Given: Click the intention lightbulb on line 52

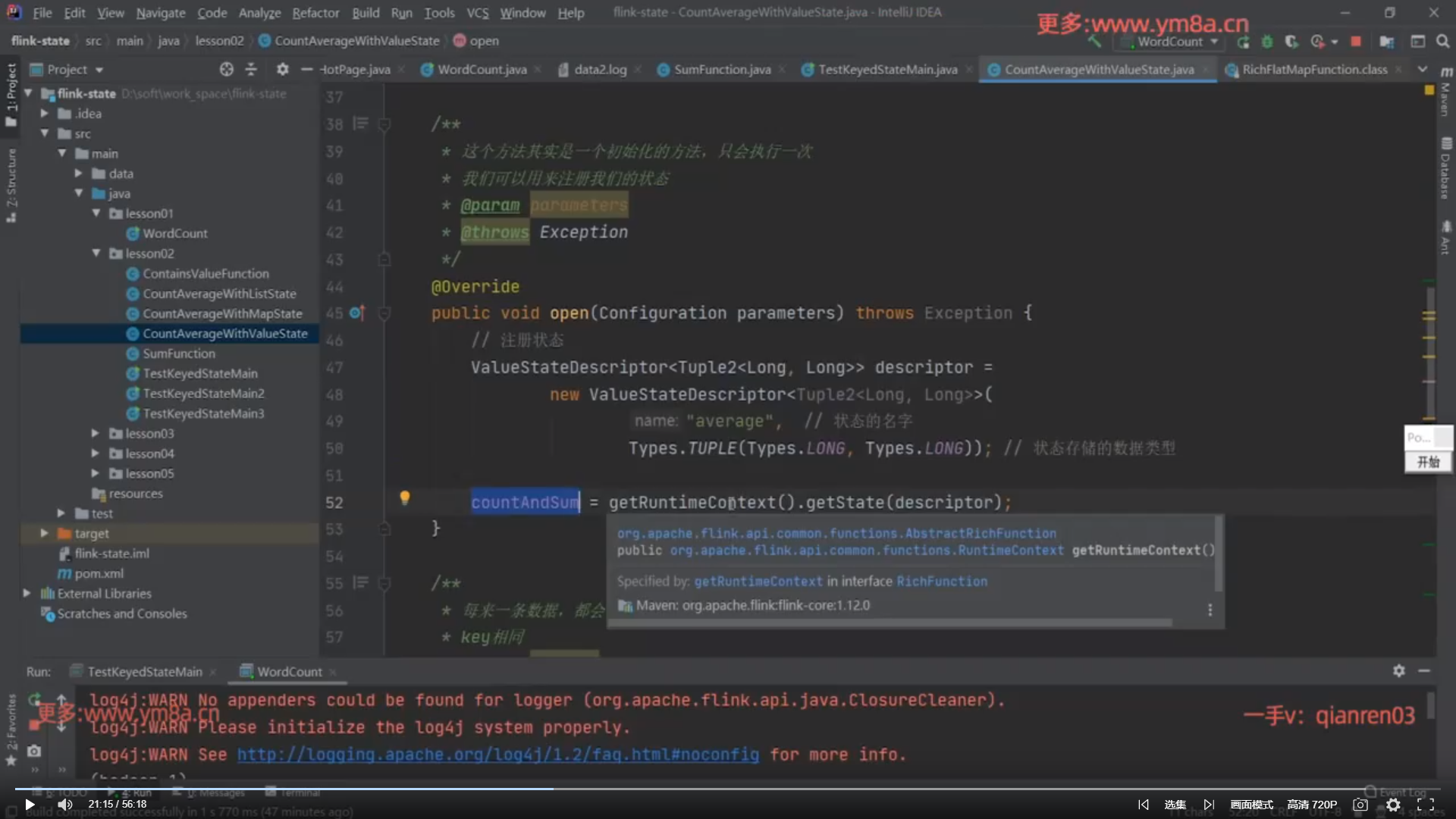Looking at the screenshot, I should coord(405,497).
